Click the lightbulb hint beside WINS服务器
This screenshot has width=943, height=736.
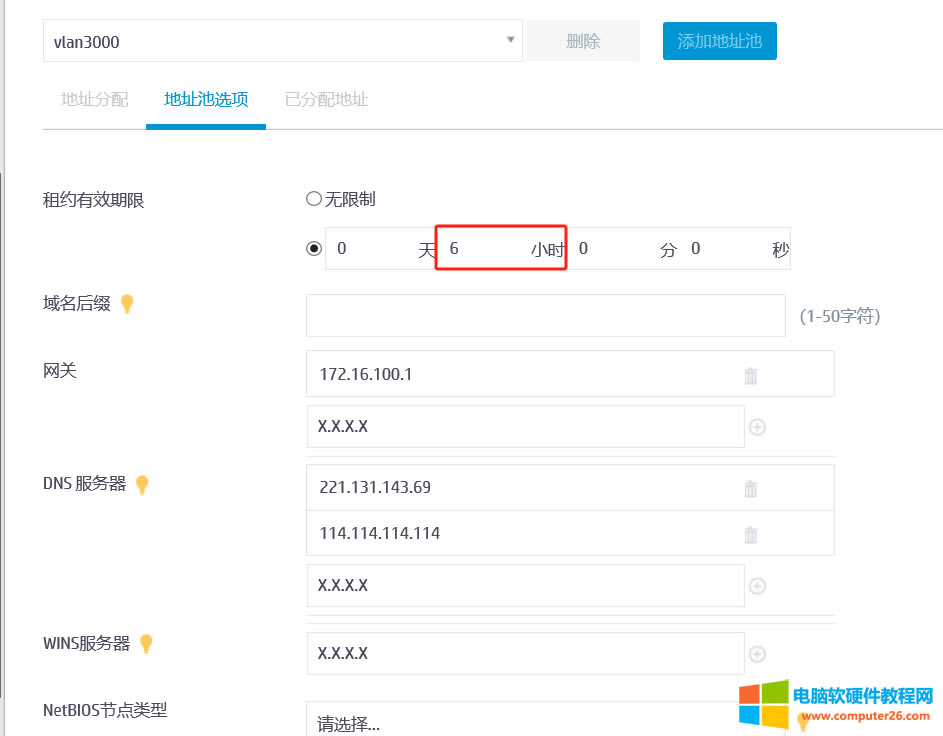(146, 644)
